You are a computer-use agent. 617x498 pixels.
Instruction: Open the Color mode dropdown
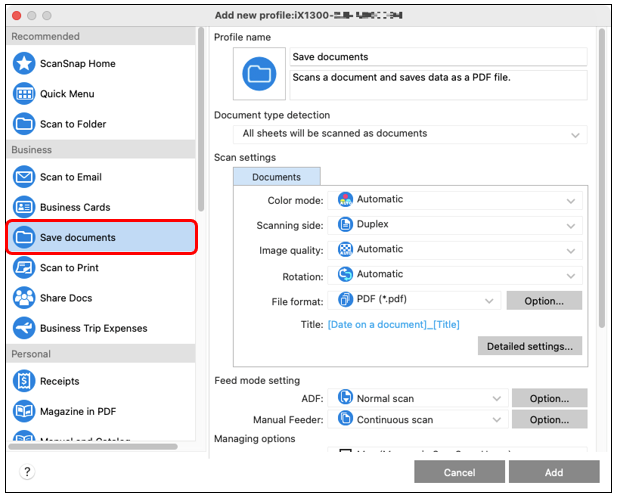455,200
